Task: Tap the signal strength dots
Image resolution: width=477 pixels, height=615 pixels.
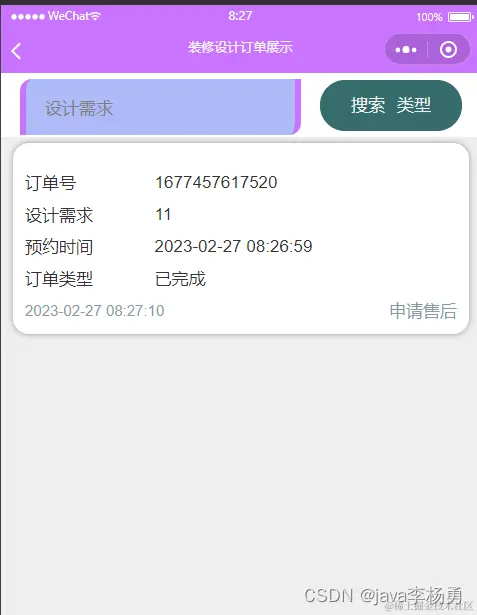Action: coord(28,17)
